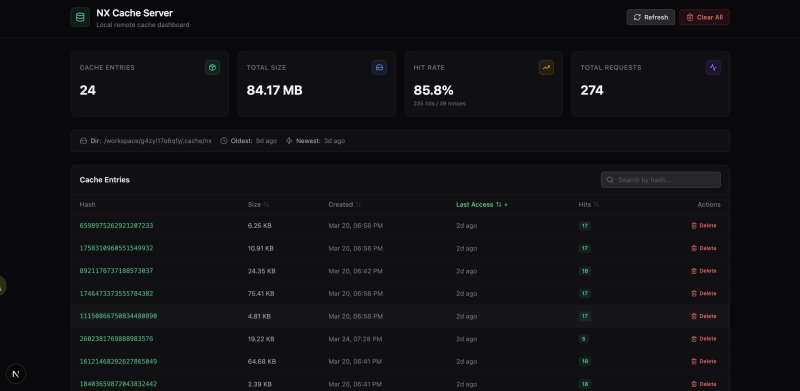Click the 24 cache entries value
This screenshot has height=391, width=800.
[x=88, y=90]
